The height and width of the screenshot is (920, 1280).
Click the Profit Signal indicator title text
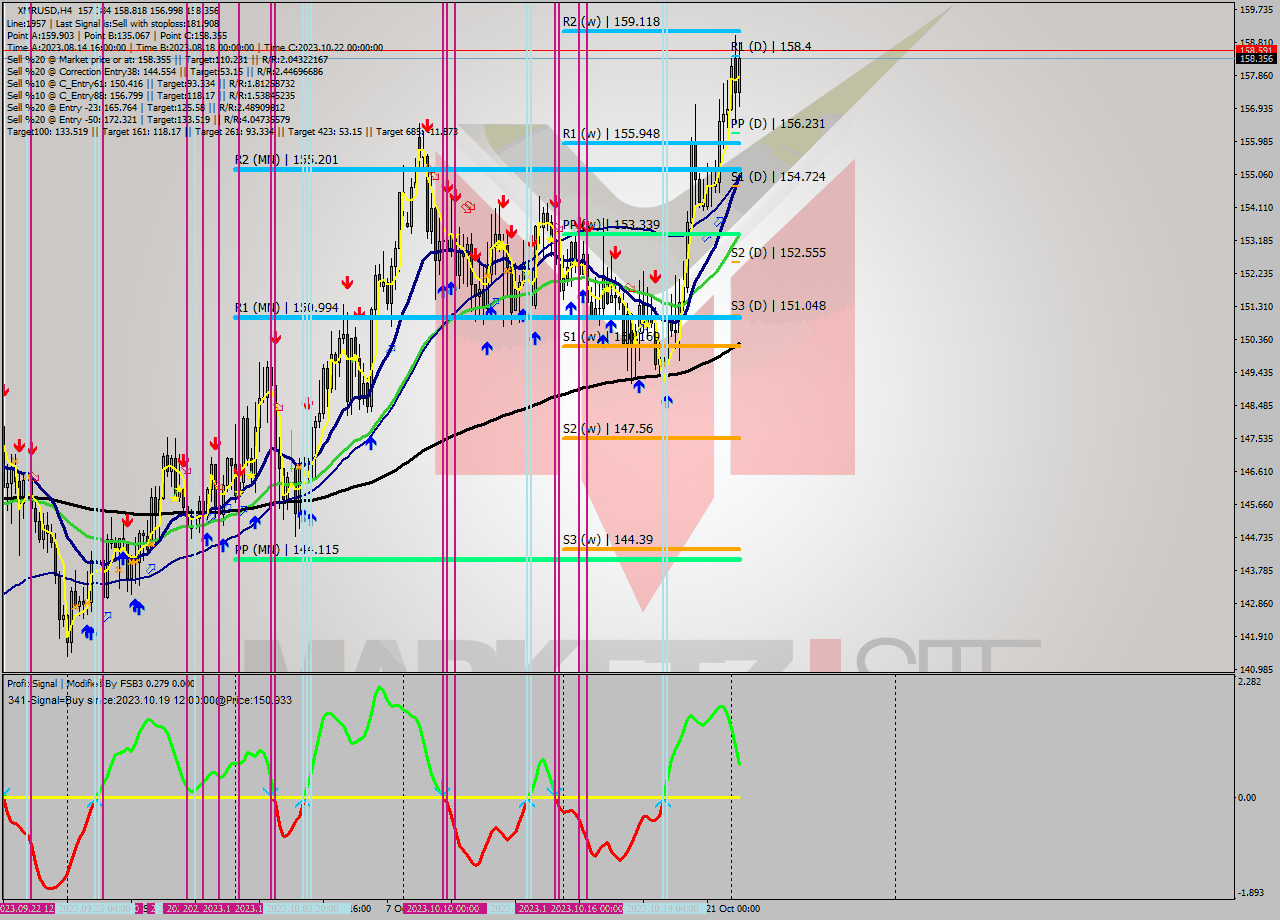tap(101, 683)
